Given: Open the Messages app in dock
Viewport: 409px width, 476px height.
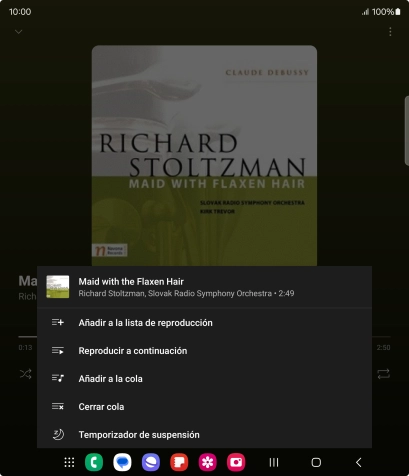Looking at the screenshot, I should coord(122,462).
